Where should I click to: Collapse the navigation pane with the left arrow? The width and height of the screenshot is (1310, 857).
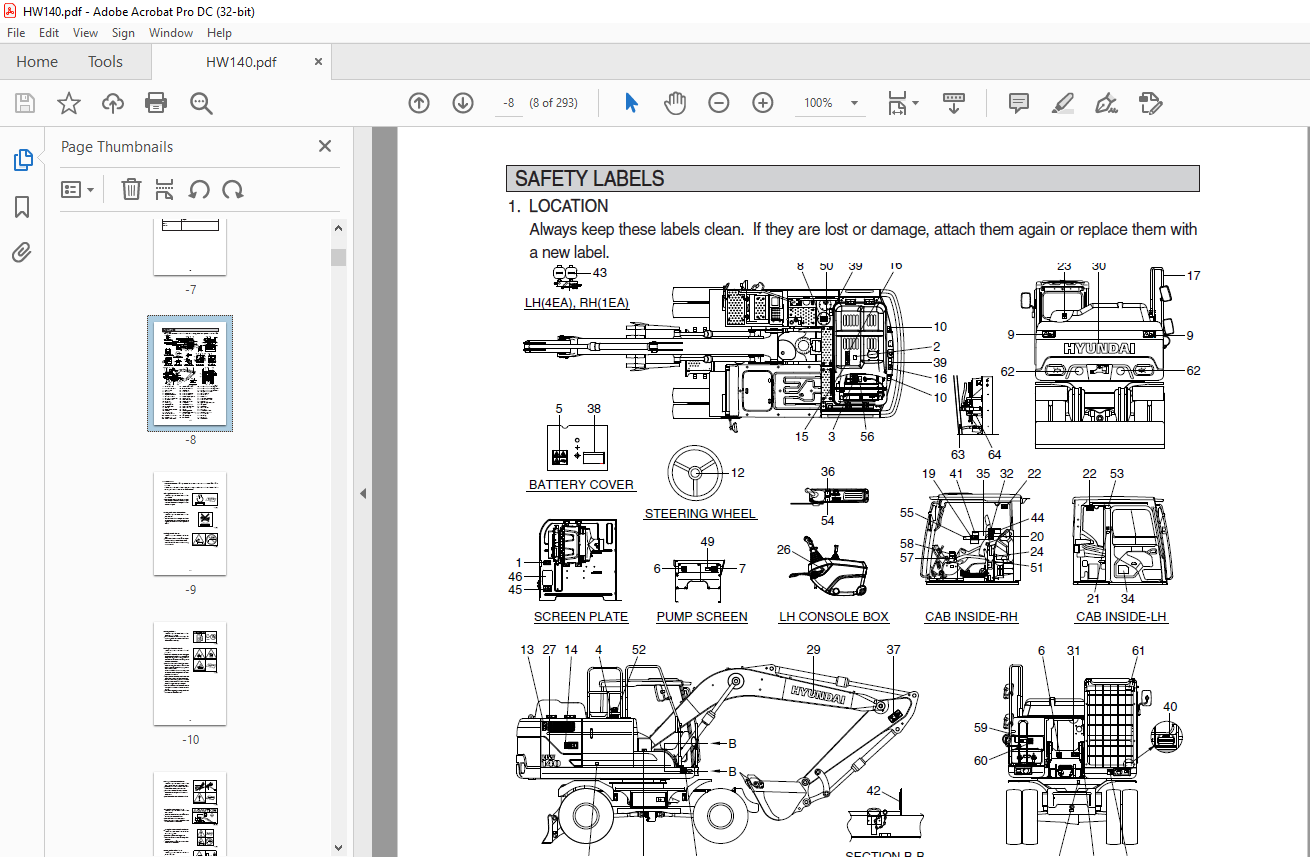pyautogui.click(x=363, y=493)
